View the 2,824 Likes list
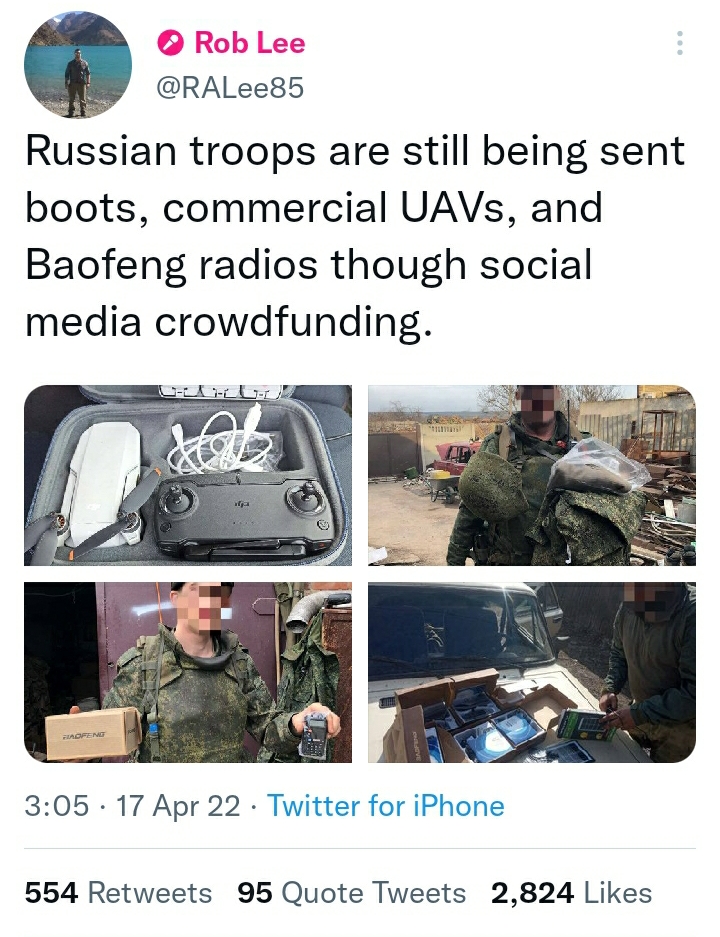The height and width of the screenshot is (937, 720). (x=571, y=893)
